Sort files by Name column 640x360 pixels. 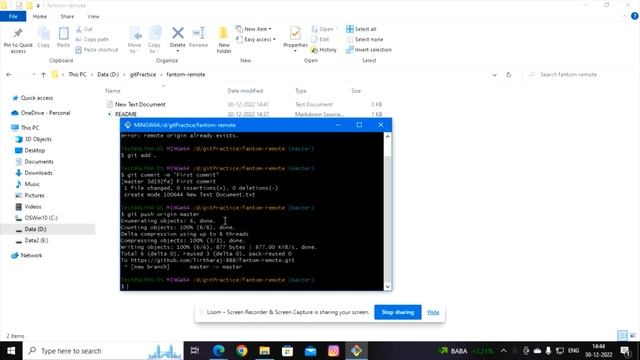[x=113, y=91]
